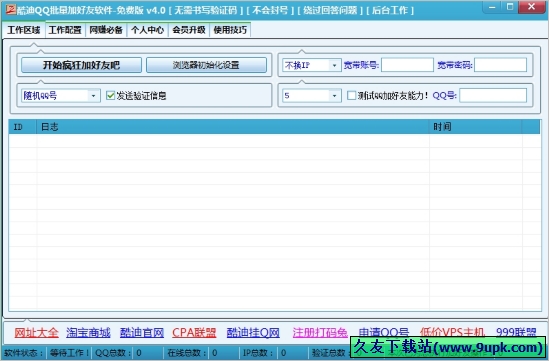The image size is (549, 361).
Task: Open the 999联盟 link
Action: click(x=516, y=332)
